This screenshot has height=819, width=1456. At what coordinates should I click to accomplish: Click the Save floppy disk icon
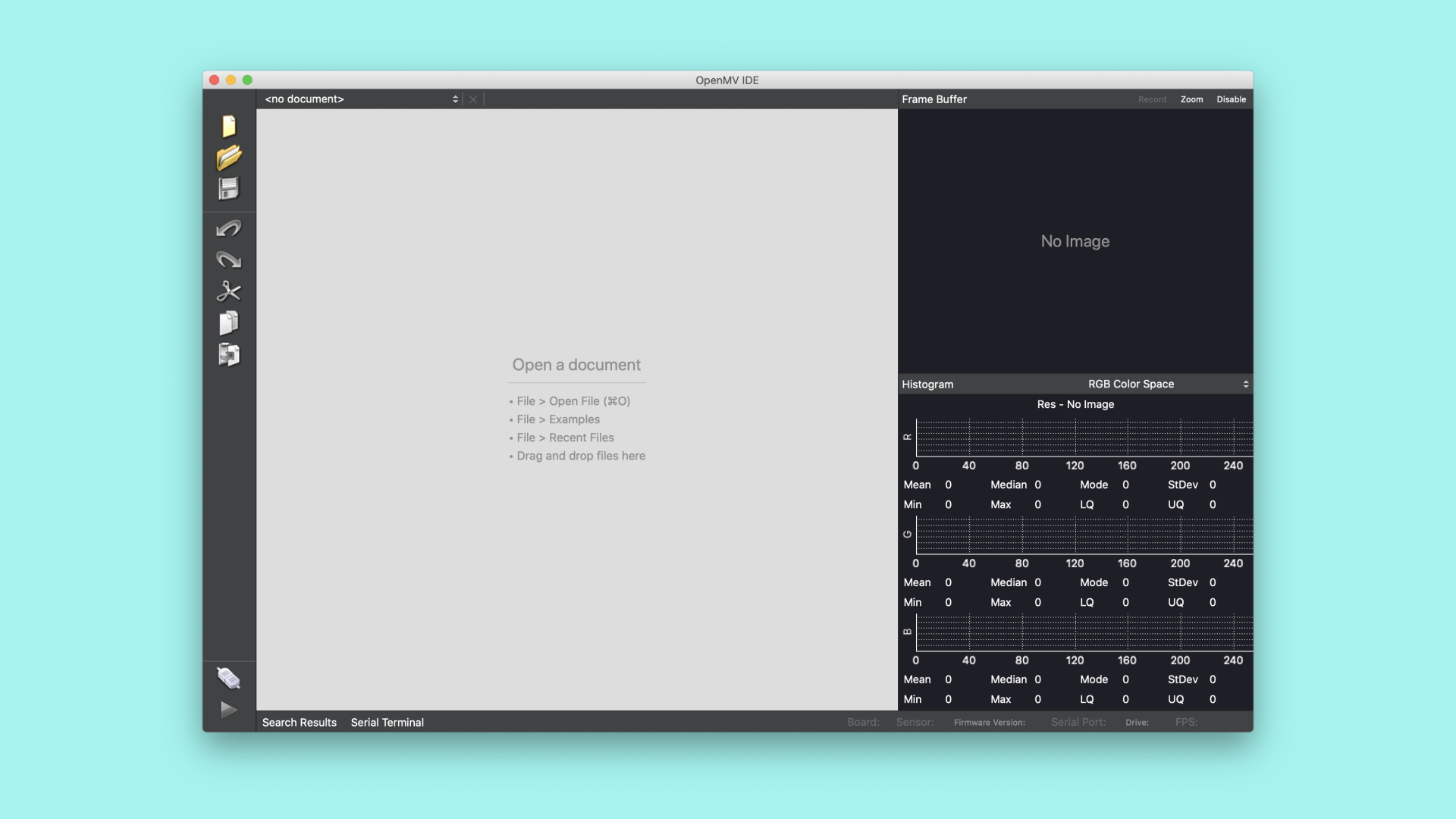(228, 189)
